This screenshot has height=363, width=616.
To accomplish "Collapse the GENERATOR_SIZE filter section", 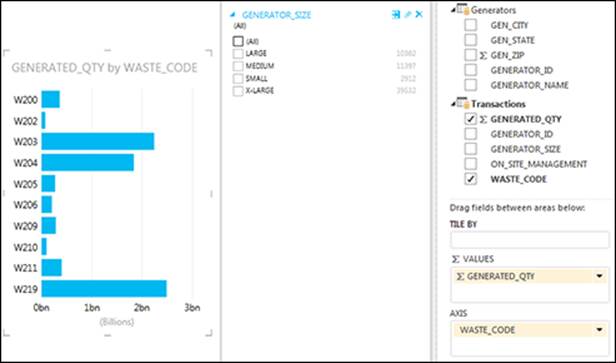I will pyautogui.click(x=233, y=15).
